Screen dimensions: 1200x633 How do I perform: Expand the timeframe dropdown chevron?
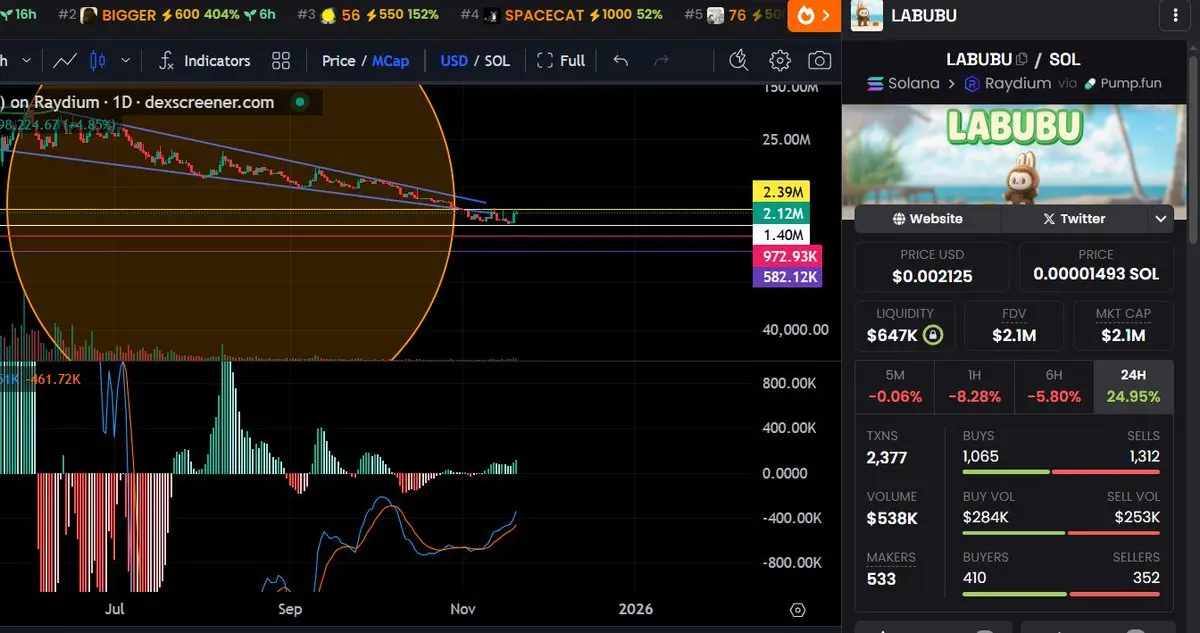(x=25, y=61)
